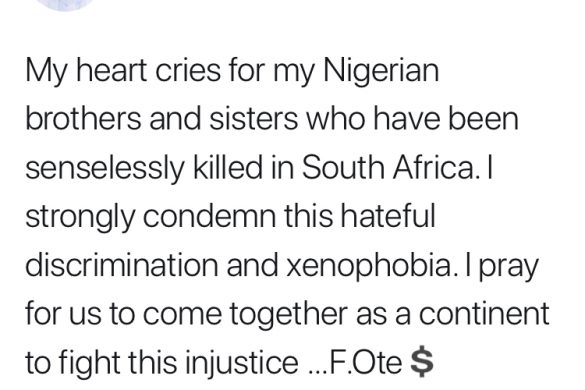This screenshot has width=585, height=390.
Task: Open the partially visible profile avatar
Action: 67,4
